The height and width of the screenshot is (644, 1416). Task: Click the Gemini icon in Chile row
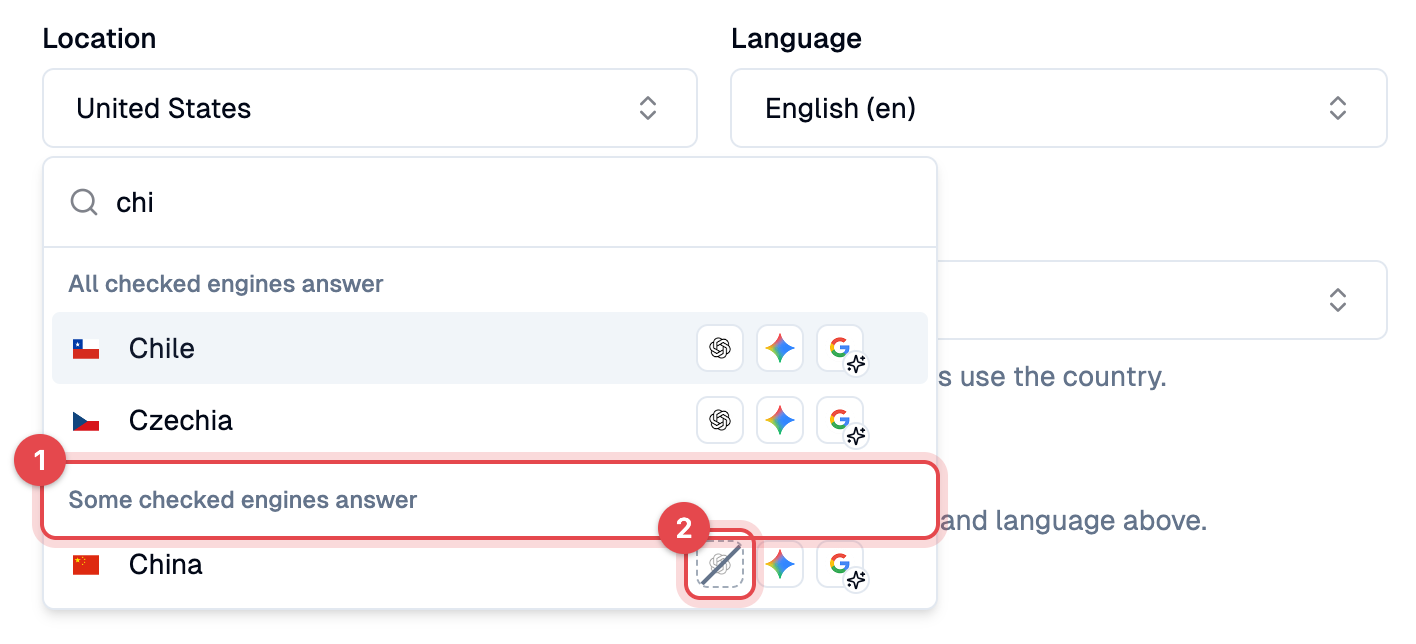(x=780, y=348)
